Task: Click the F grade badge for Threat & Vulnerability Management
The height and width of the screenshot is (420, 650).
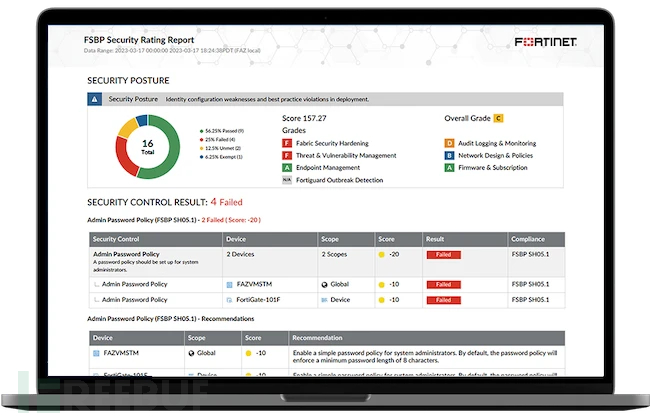Action: pos(287,156)
